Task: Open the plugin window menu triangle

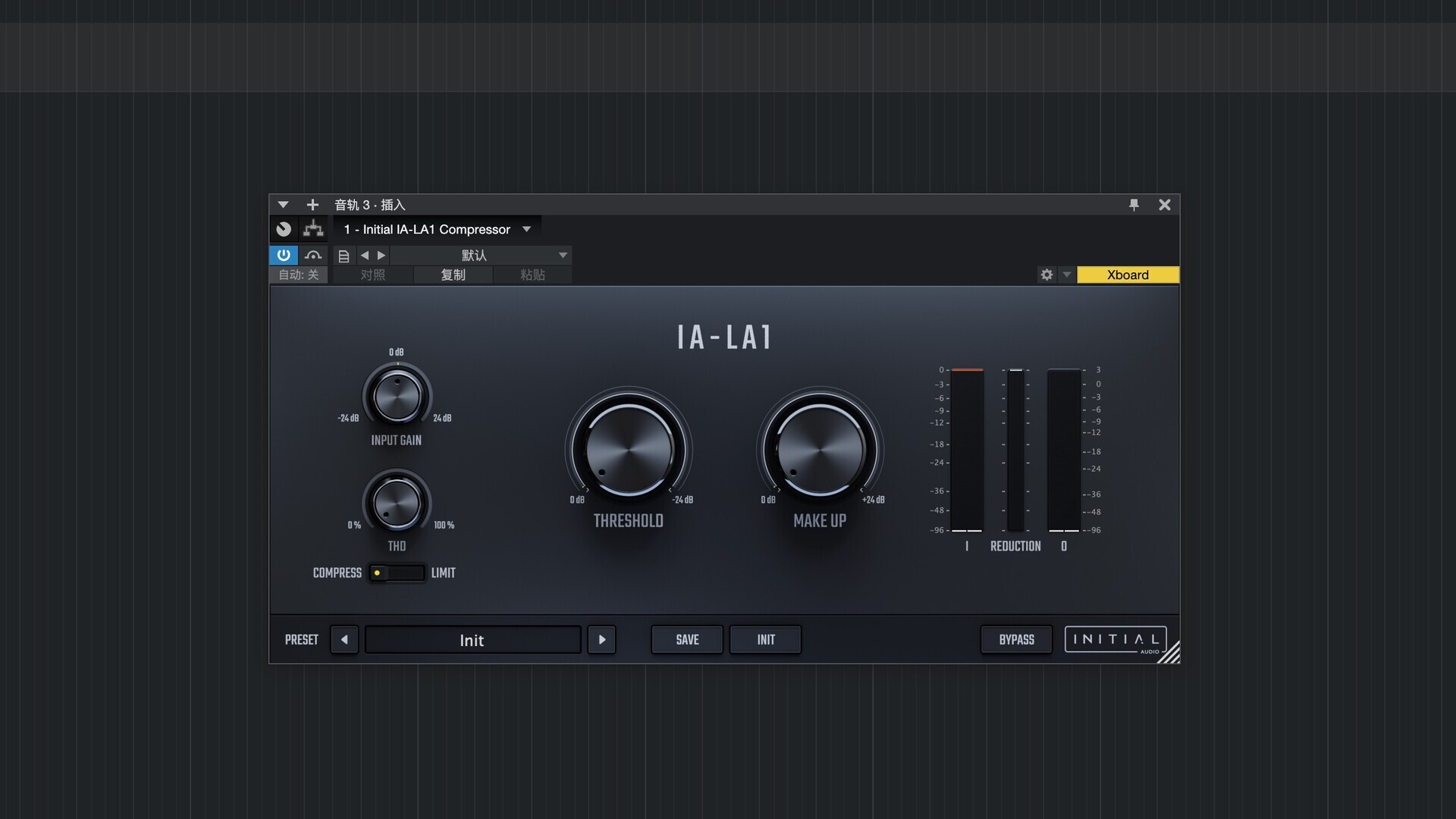Action: (x=283, y=205)
